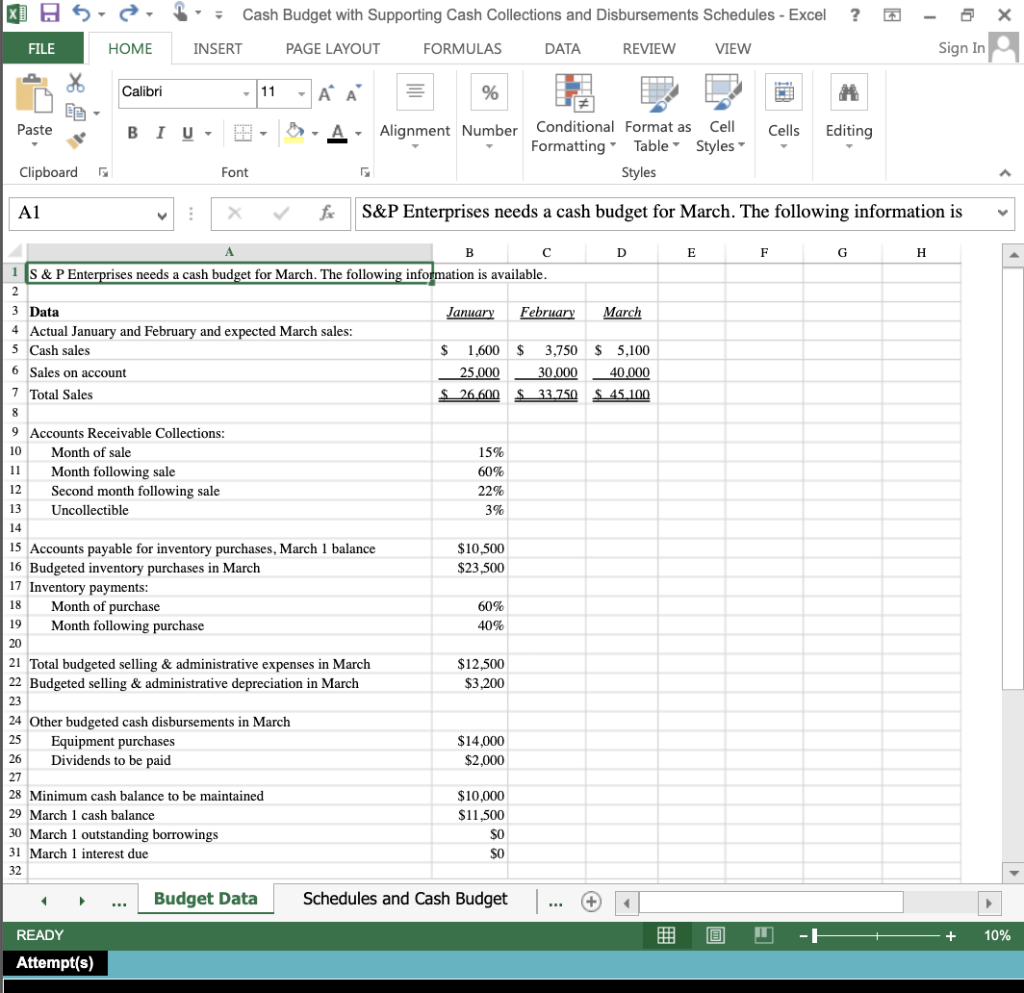1024x993 pixels.
Task: Click Ribbon Display Options icon
Action: coord(892,14)
